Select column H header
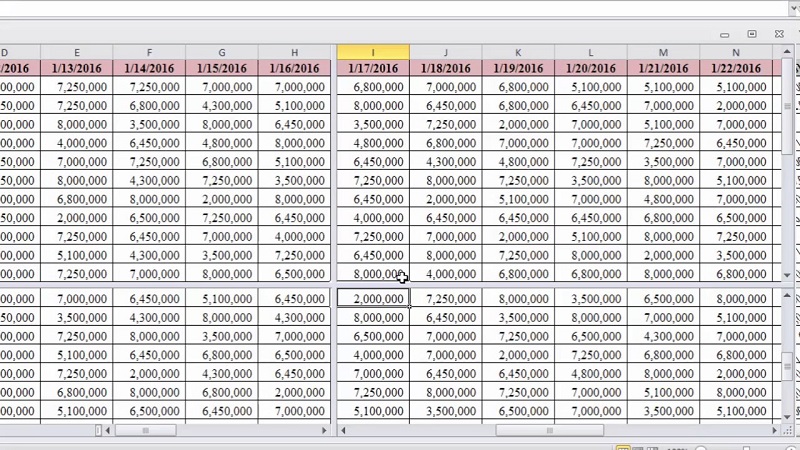 [294, 52]
